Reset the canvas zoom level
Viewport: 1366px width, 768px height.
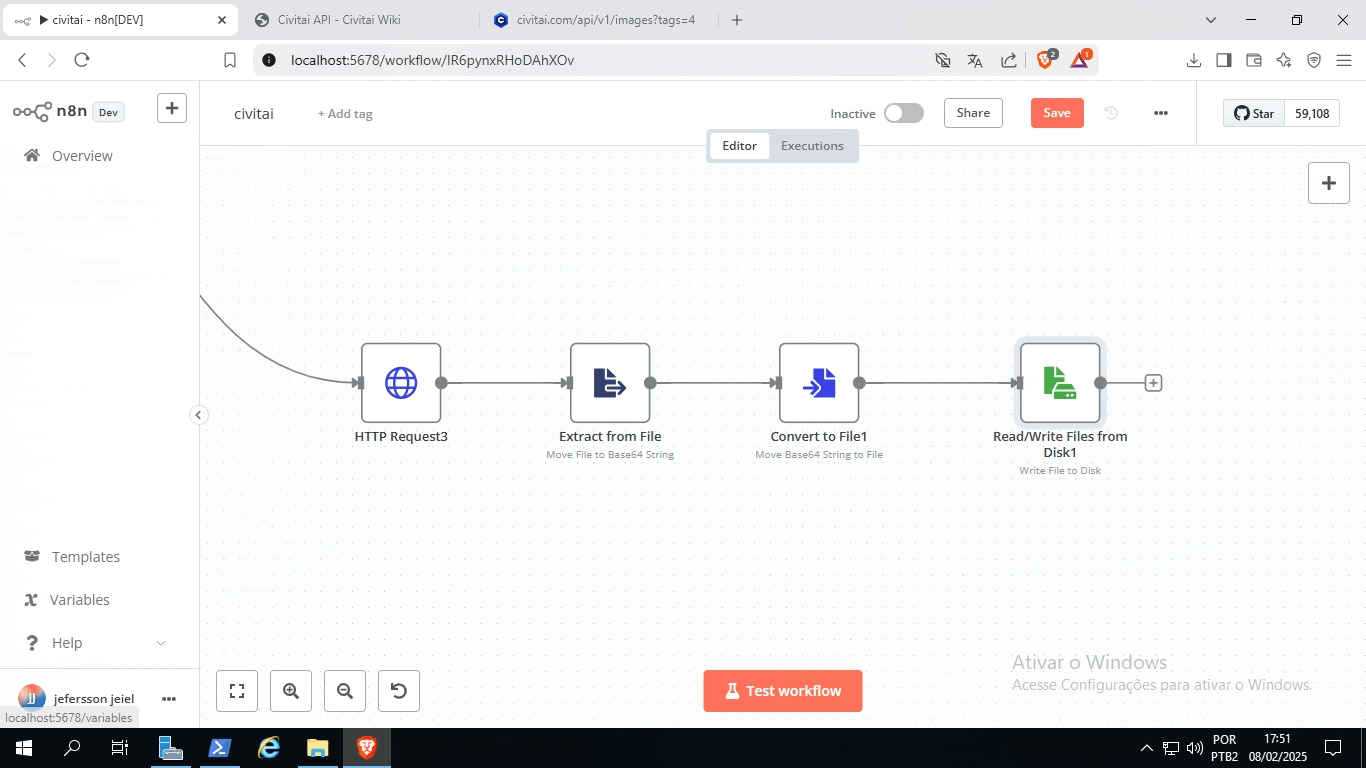[x=399, y=691]
